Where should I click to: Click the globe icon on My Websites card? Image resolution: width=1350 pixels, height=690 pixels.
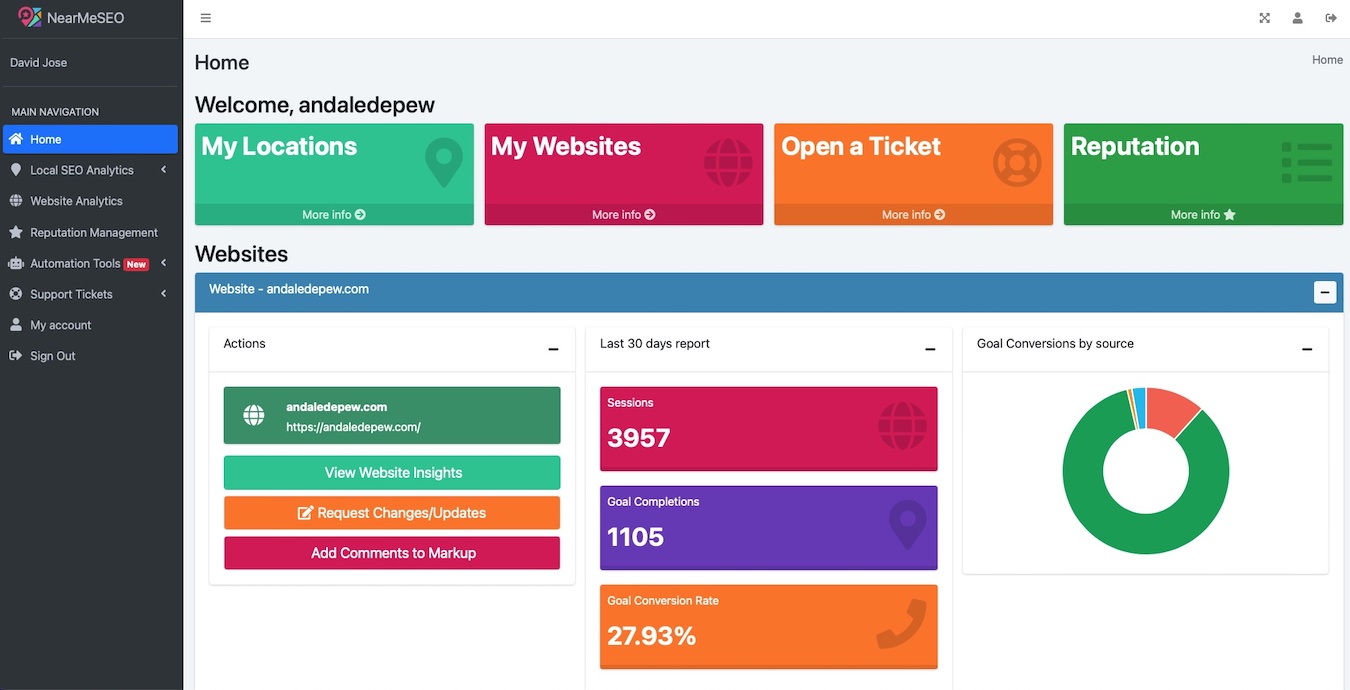(728, 162)
